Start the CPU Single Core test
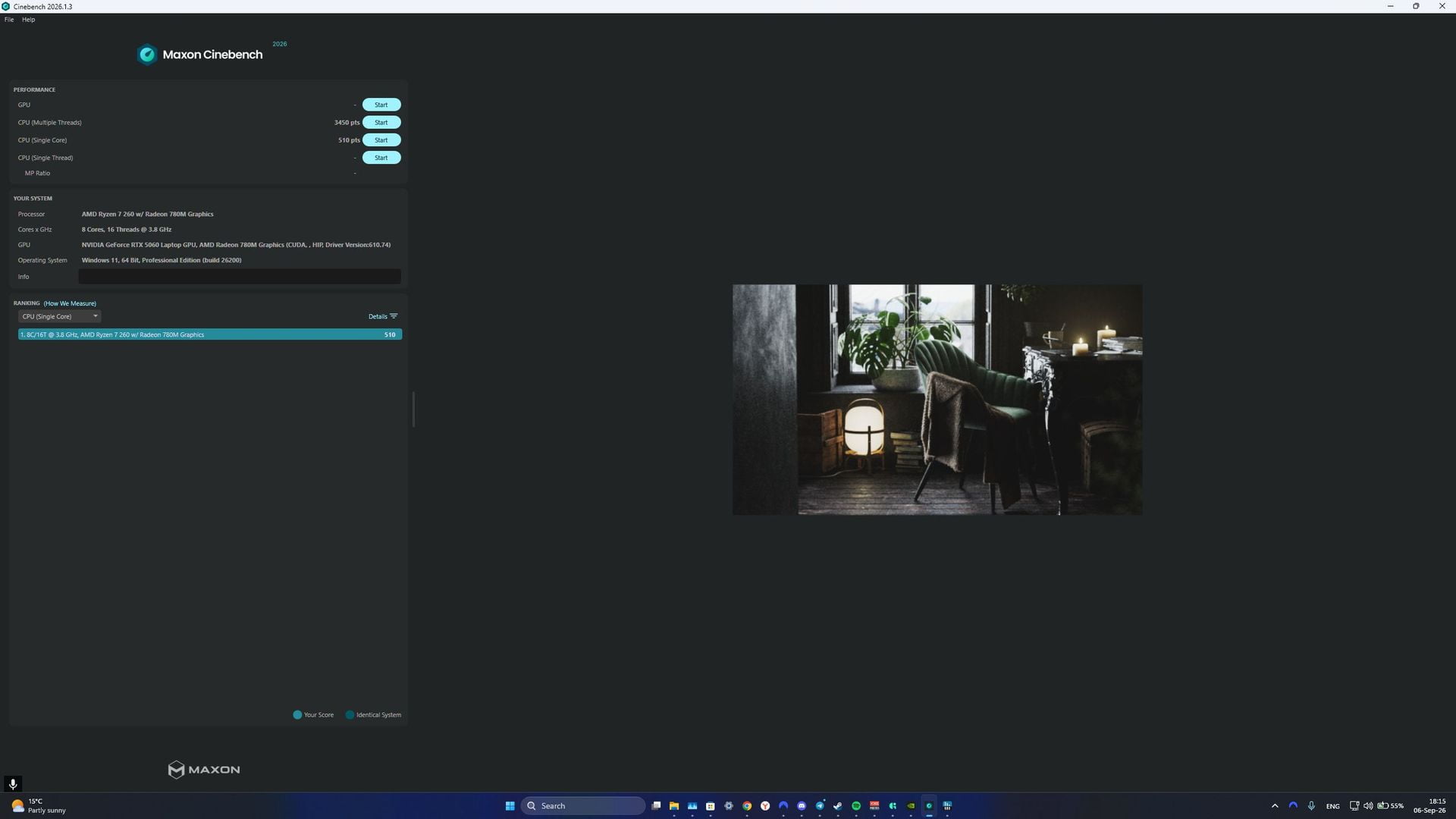The width and height of the screenshot is (1456, 819). click(381, 140)
